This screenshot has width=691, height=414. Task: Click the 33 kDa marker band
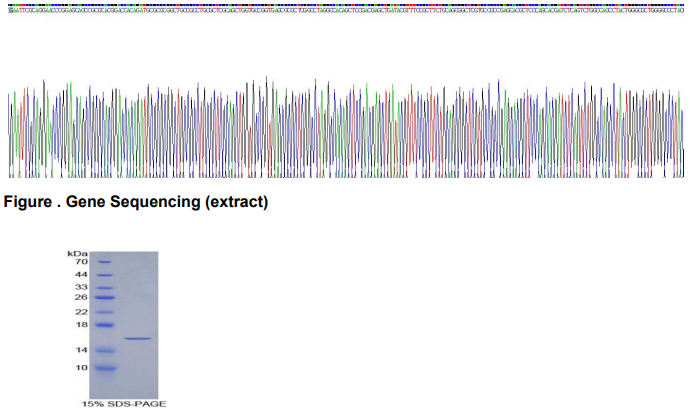click(x=105, y=288)
